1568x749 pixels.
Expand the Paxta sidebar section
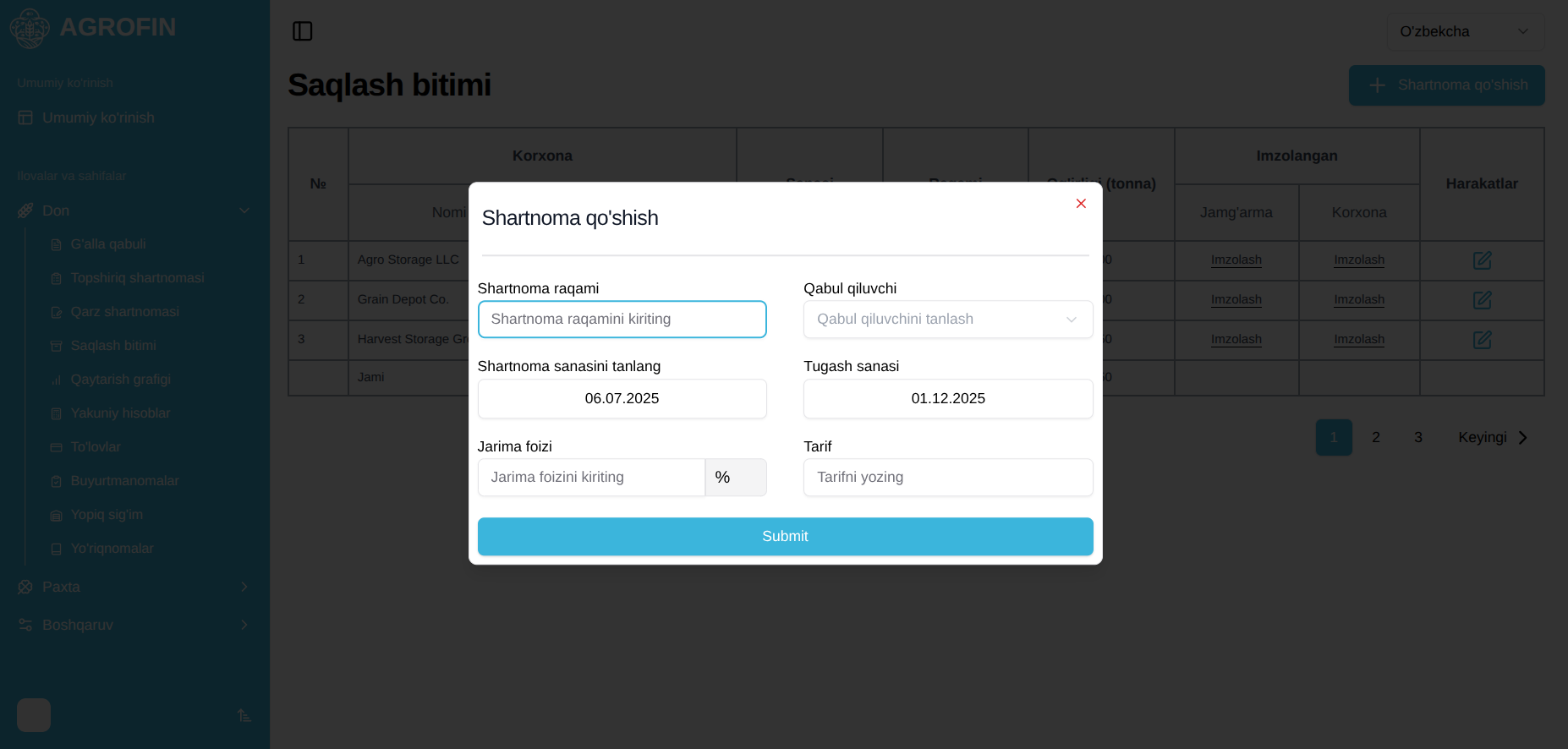coord(134,587)
